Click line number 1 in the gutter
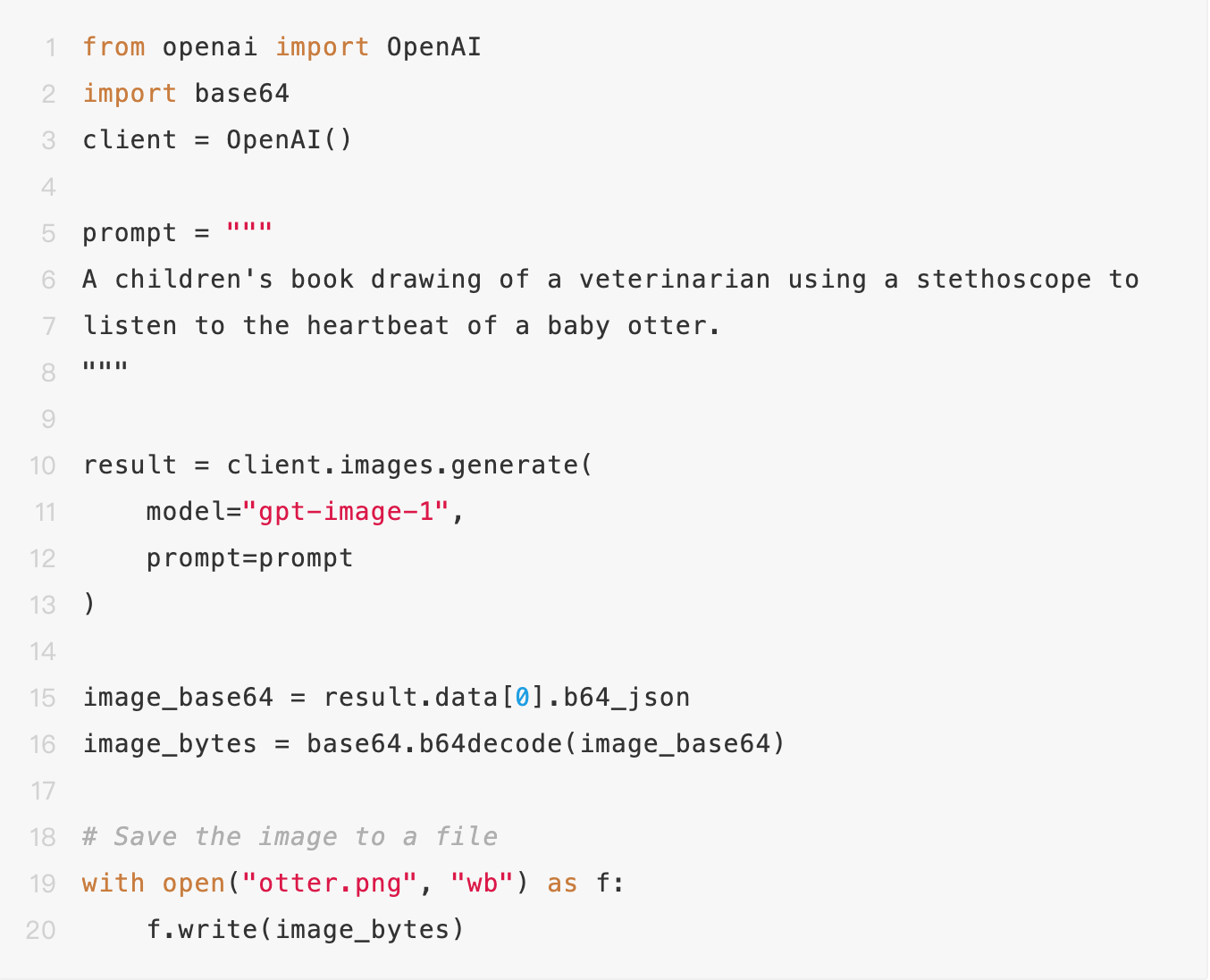 pos(50,47)
